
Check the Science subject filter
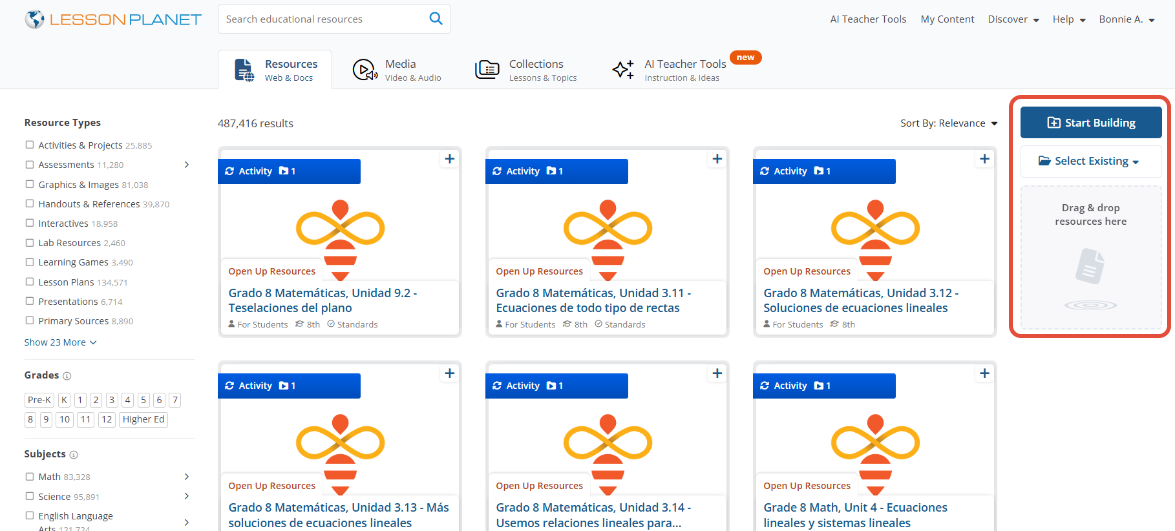click(30, 496)
